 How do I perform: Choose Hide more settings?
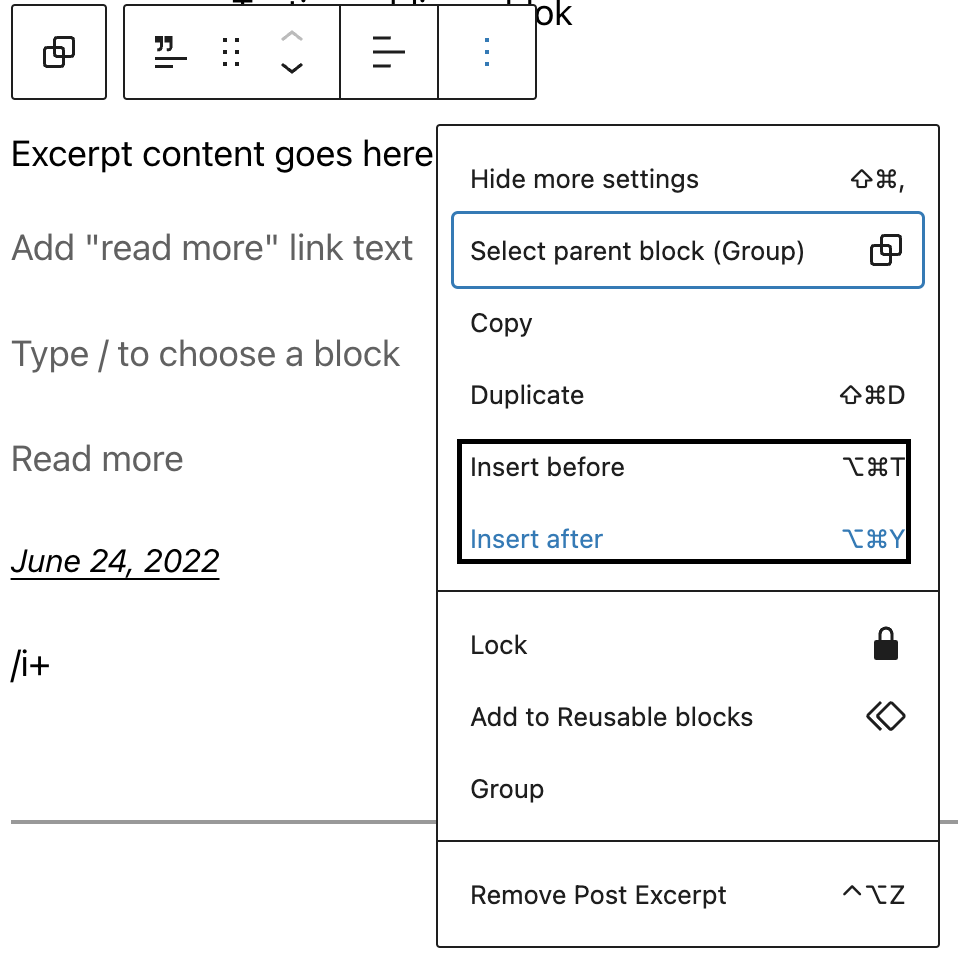pyautogui.click(x=584, y=179)
